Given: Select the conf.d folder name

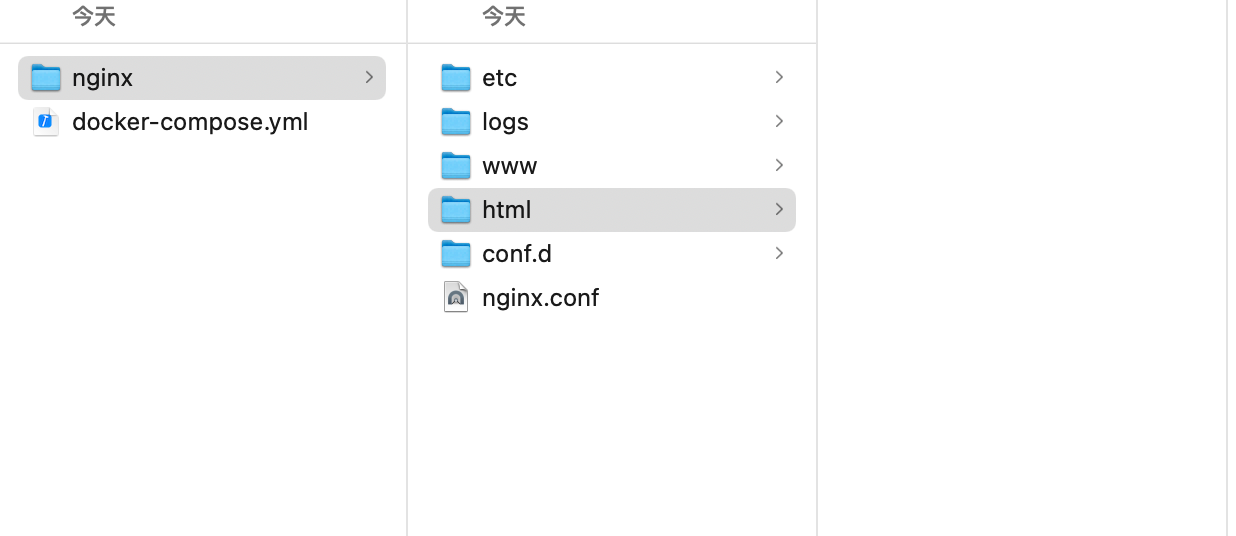Looking at the screenshot, I should pos(517,254).
